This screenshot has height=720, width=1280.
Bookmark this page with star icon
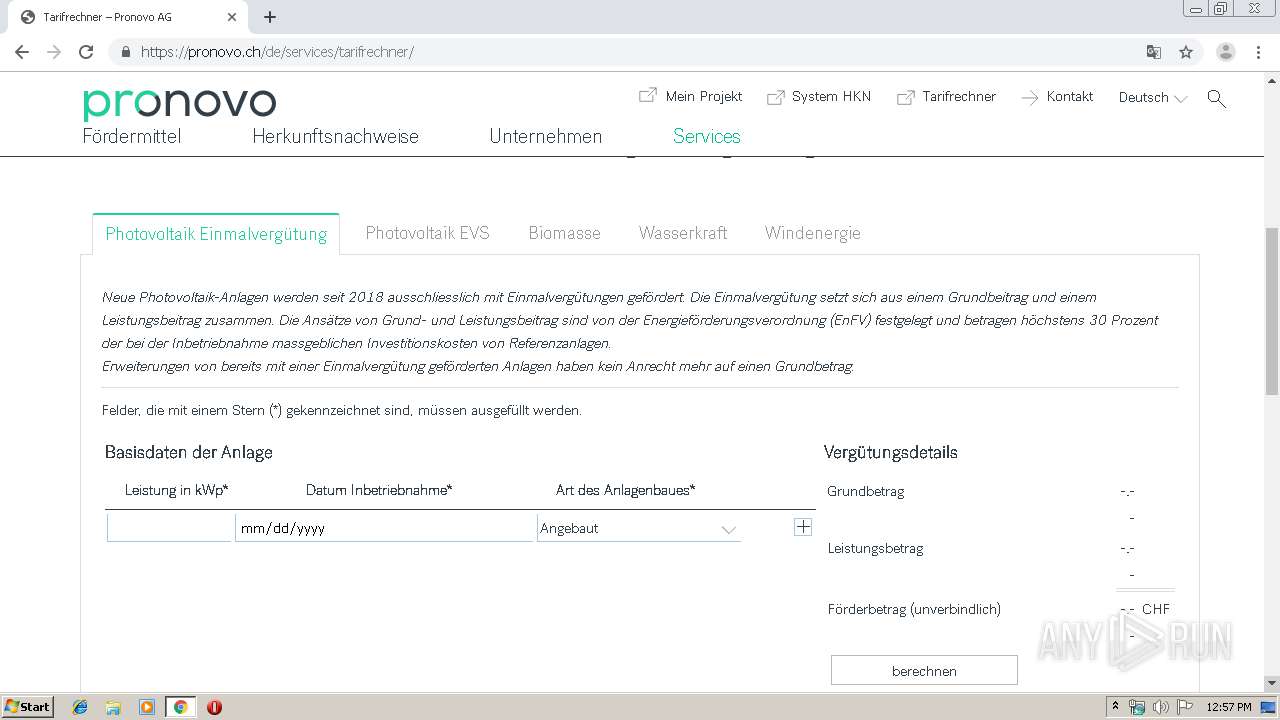click(1186, 52)
